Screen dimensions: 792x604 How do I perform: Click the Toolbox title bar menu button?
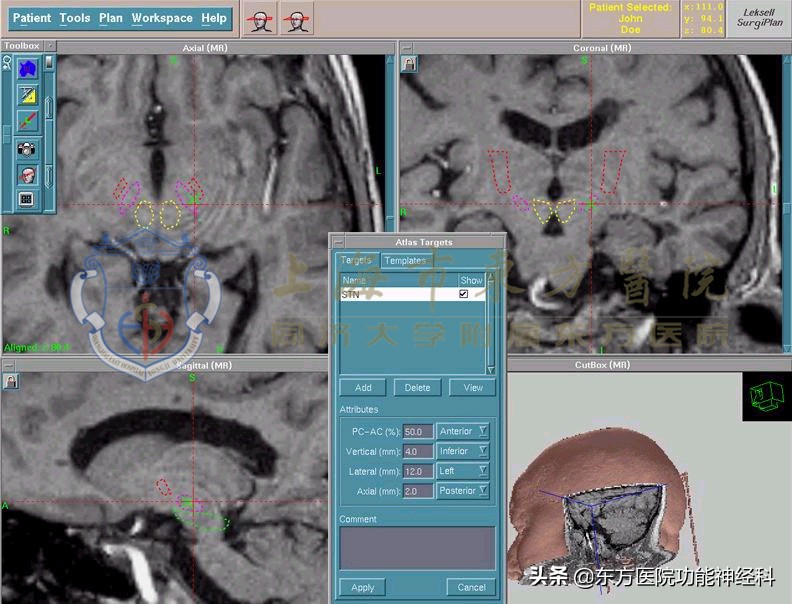point(50,45)
